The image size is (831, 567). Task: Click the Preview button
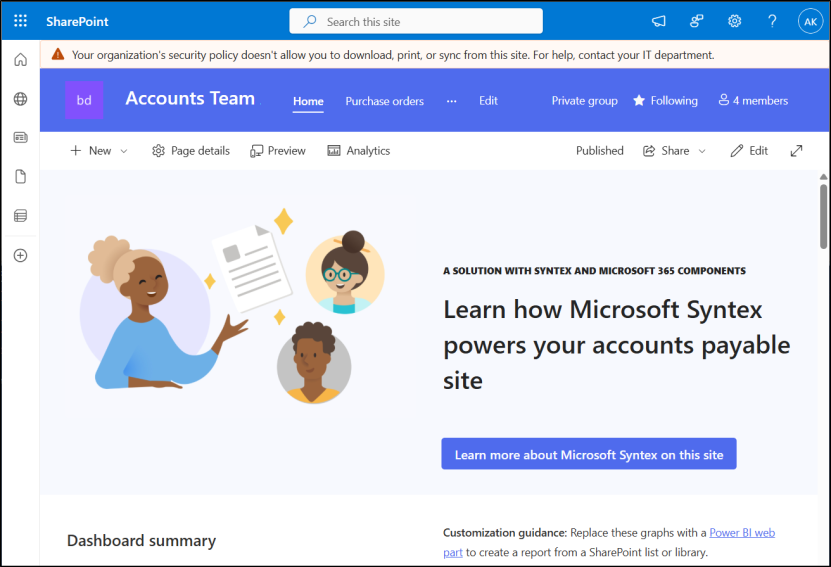click(x=278, y=151)
